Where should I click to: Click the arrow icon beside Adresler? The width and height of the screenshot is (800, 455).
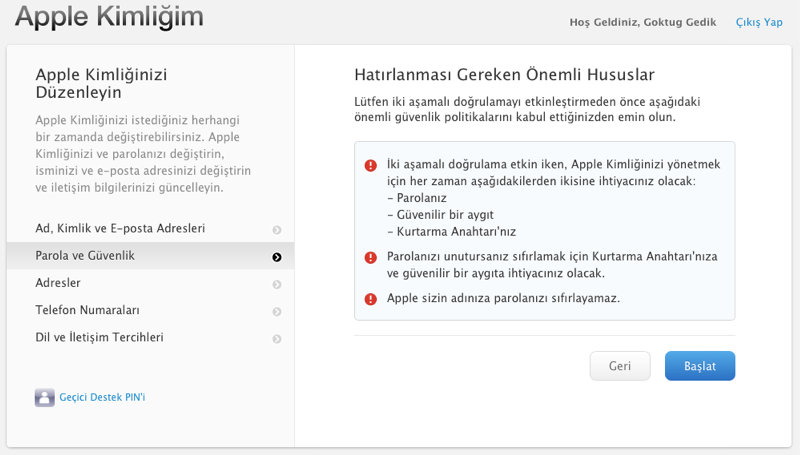click(x=277, y=285)
